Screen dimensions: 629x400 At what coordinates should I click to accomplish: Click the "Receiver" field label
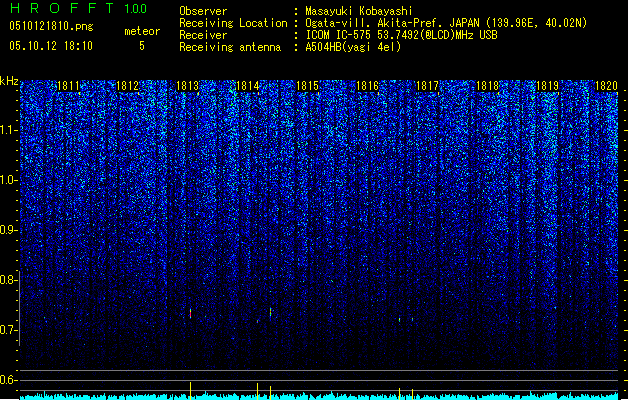(203, 35)
